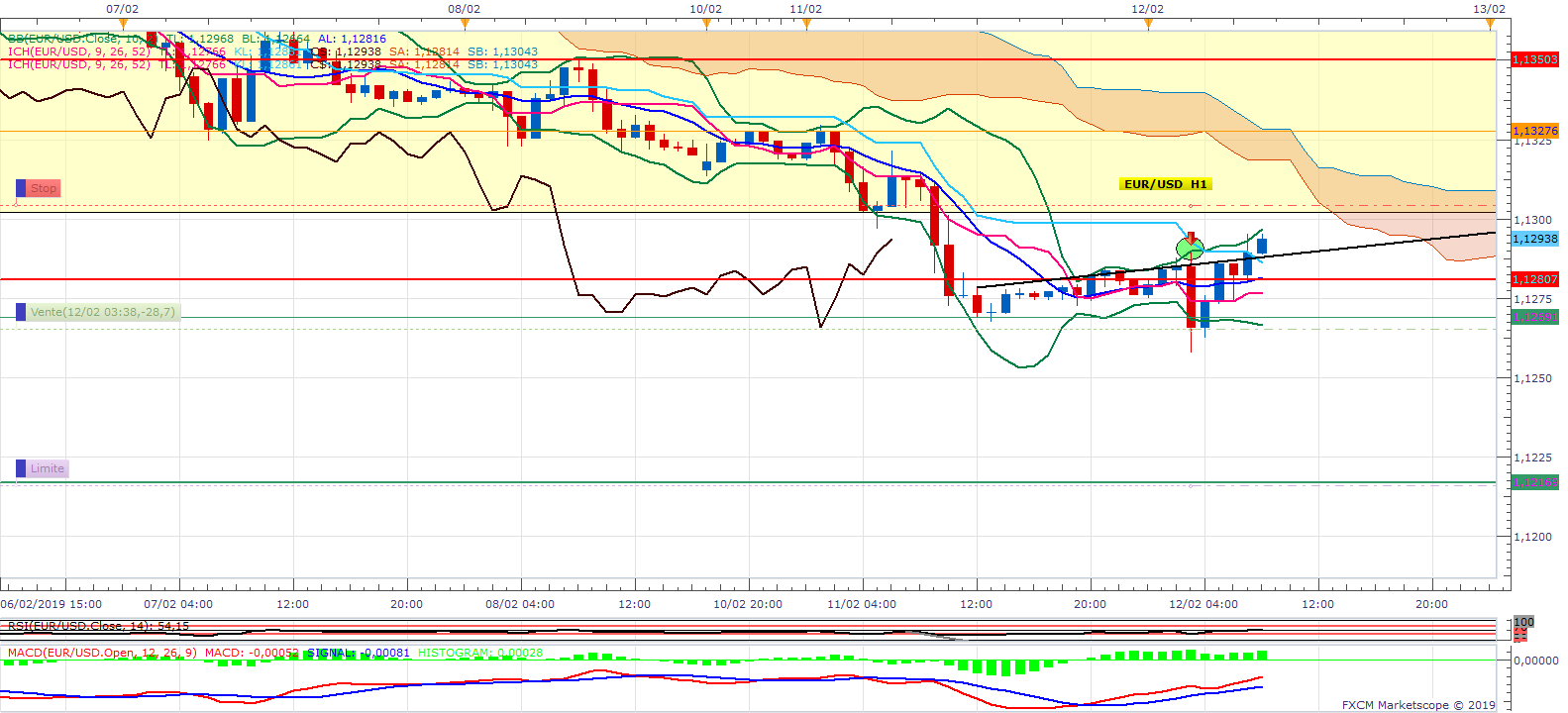Select the green circle trade entry marker

1189,248
